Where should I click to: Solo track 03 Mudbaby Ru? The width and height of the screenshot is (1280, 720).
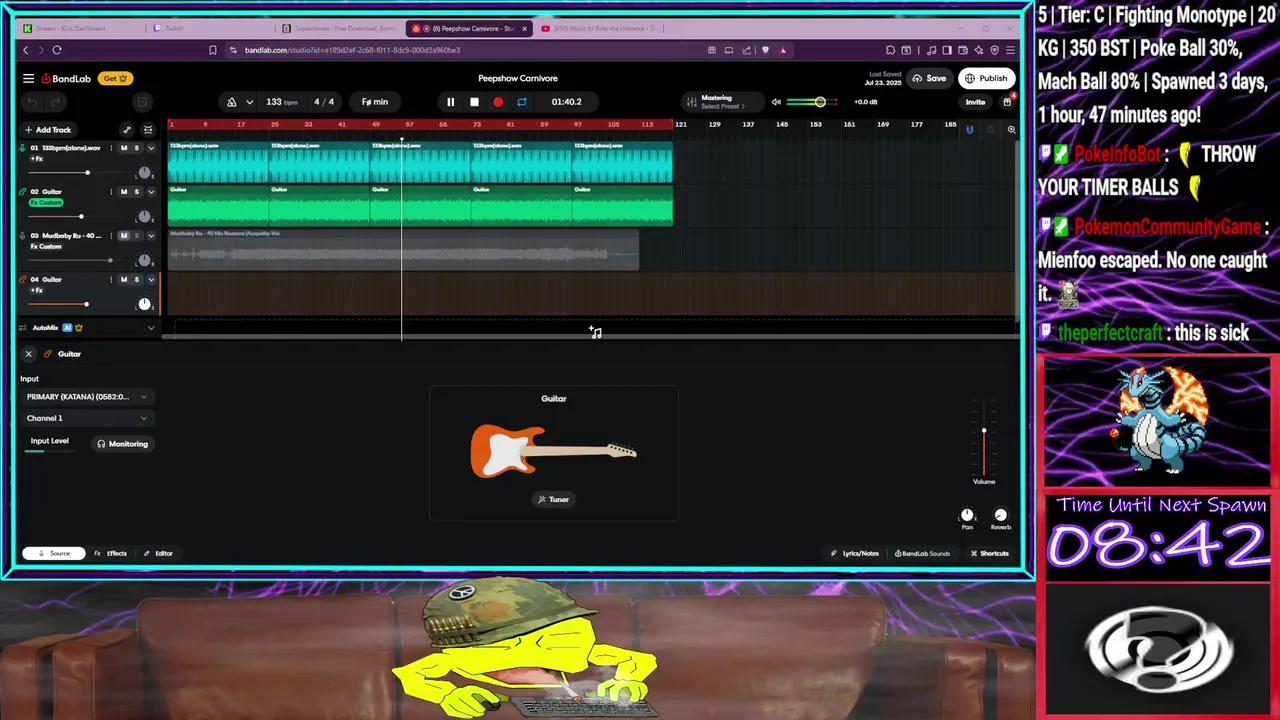pyautogui.click(x=137, y=236)
